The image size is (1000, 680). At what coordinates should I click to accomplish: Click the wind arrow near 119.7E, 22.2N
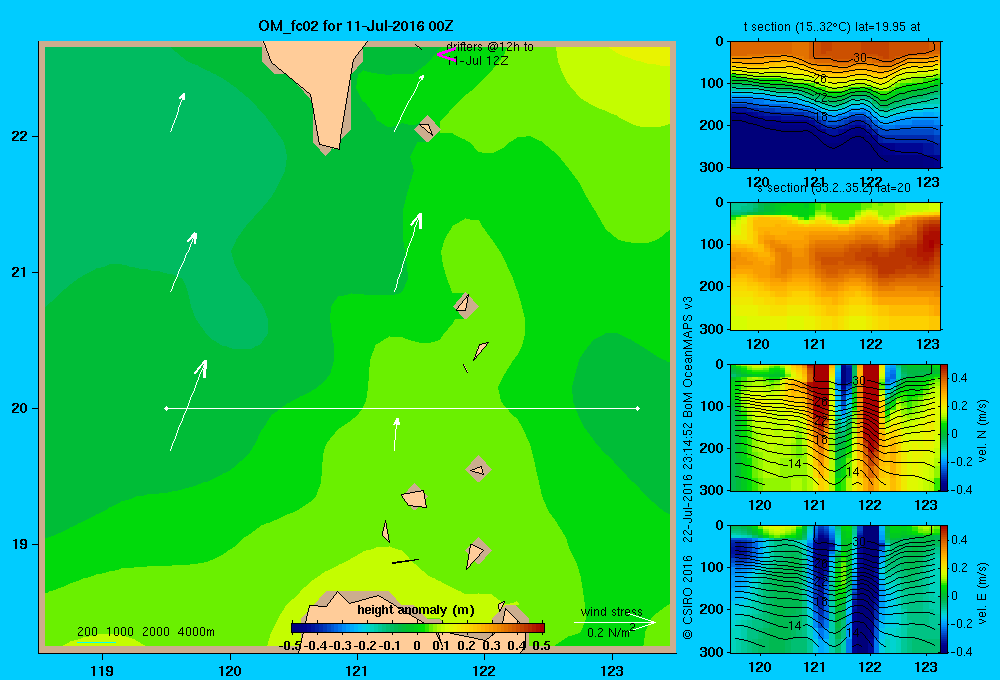point(177,112)
